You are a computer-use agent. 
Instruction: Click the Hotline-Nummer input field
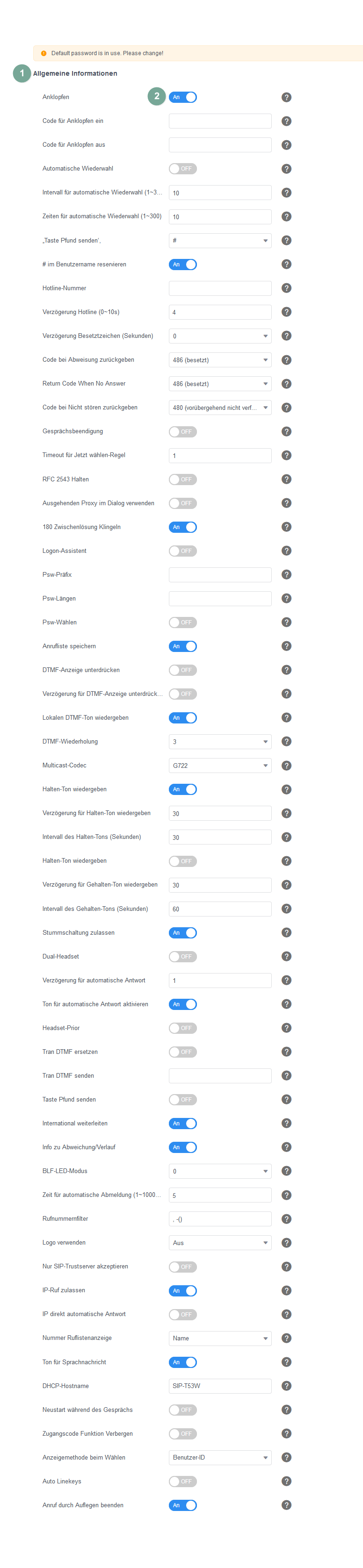point(220,288)
